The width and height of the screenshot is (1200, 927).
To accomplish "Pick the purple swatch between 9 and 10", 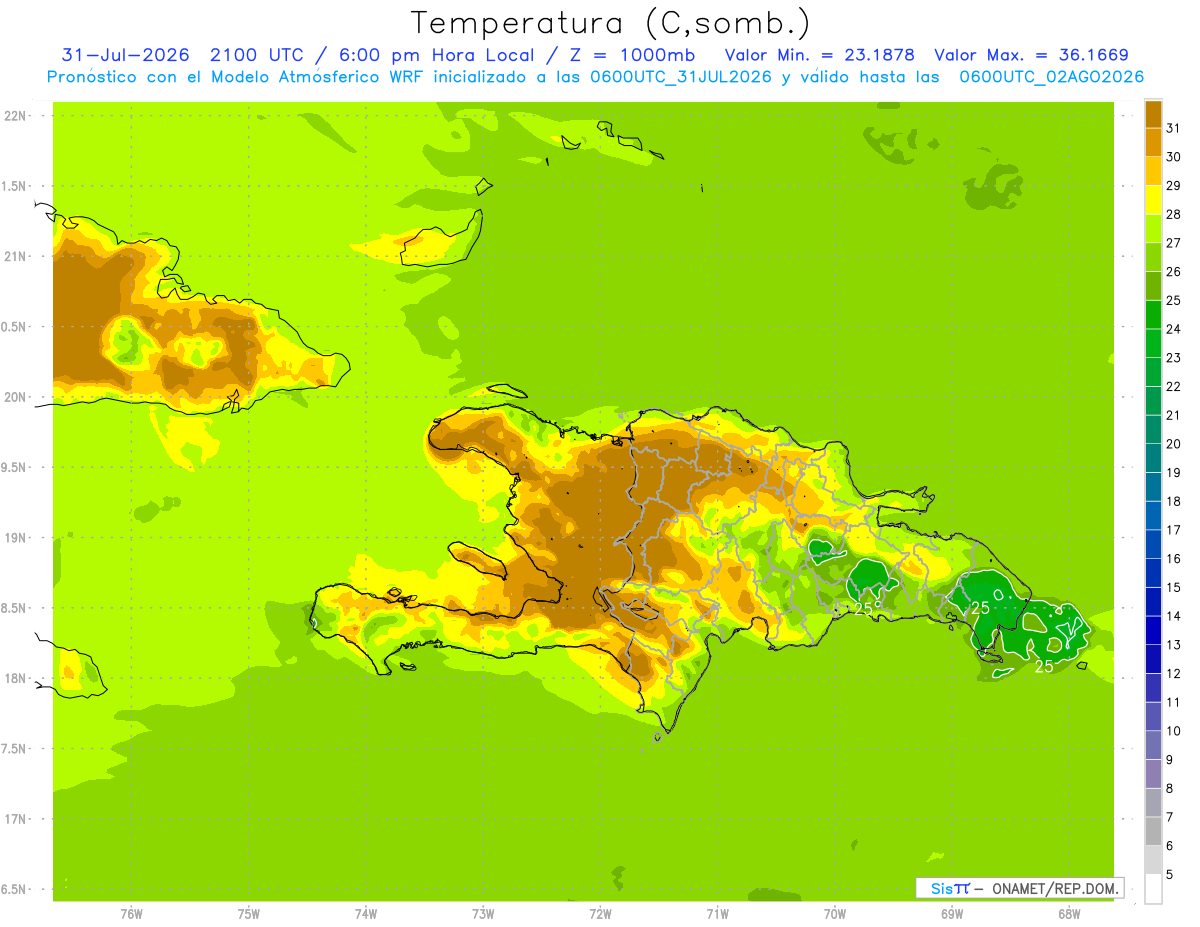I will [1153, 746].
